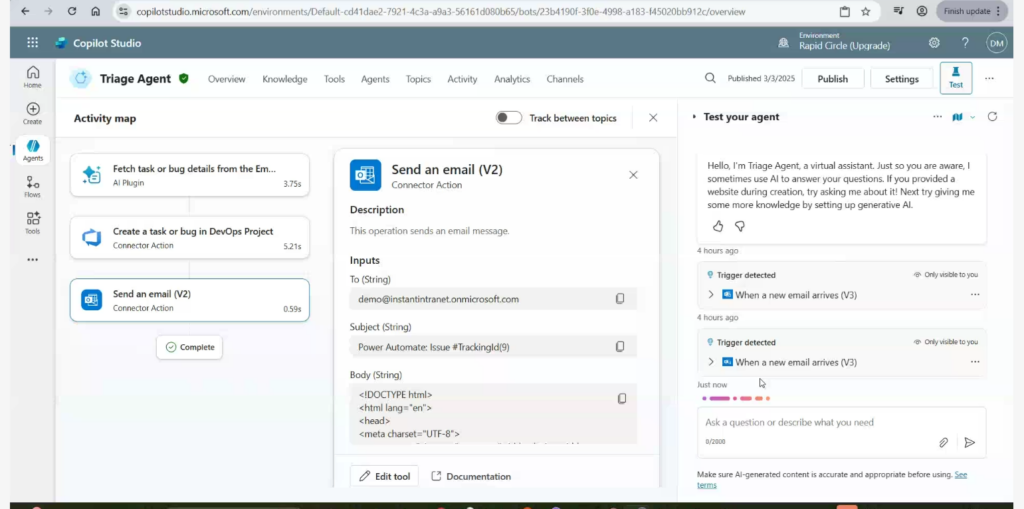1024x509 pixels.
Task: Switch to the Analytics tab
Action: pyautogui.click(x=512, y=79)
